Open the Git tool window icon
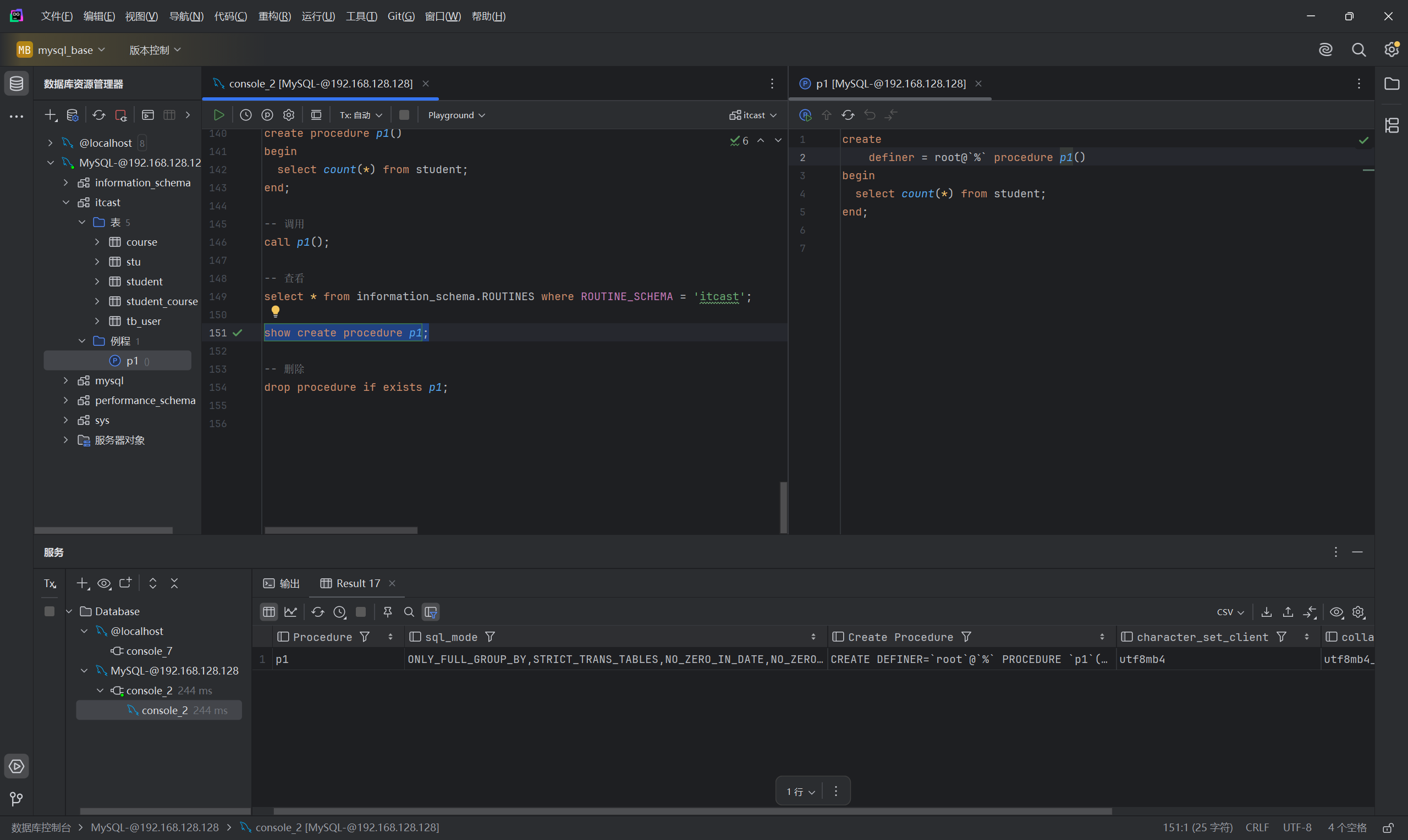Image resolution: width=1408 pixels, height=840 pixels. point(16,799)
